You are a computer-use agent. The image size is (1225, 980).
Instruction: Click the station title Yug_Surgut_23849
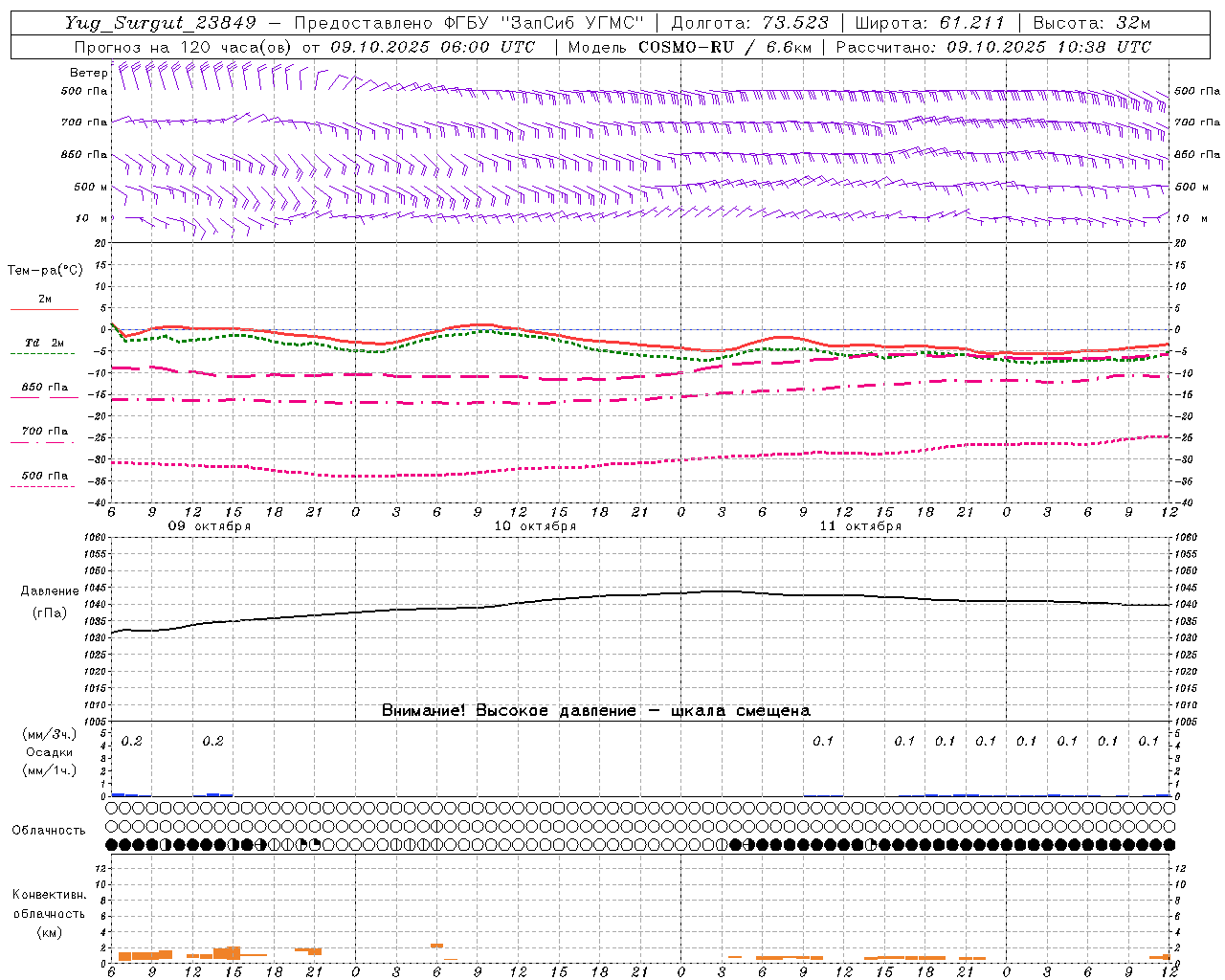161,23
